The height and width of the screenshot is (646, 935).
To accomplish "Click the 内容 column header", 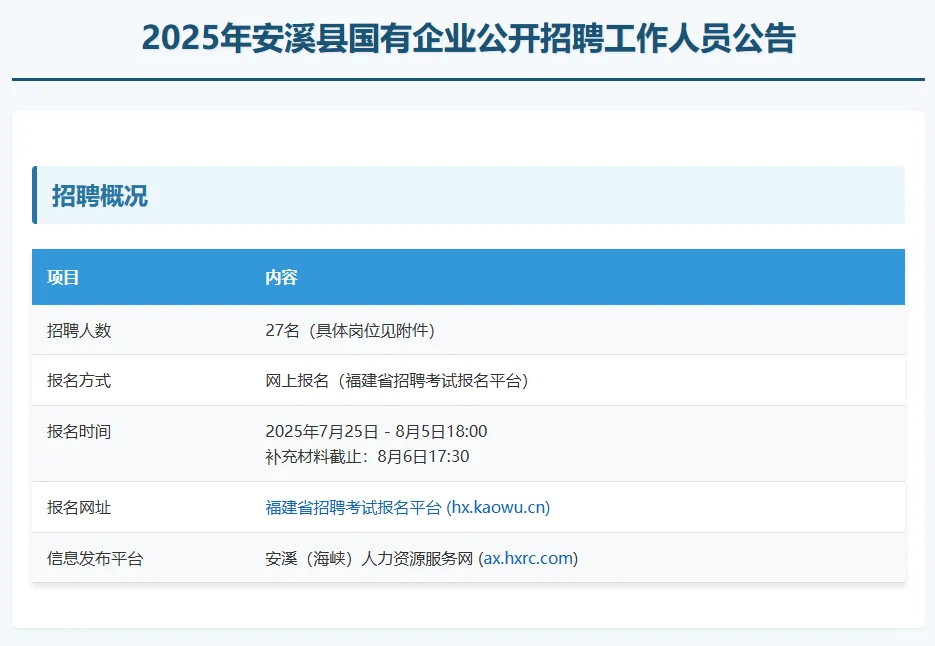I will tap(281, 277).
